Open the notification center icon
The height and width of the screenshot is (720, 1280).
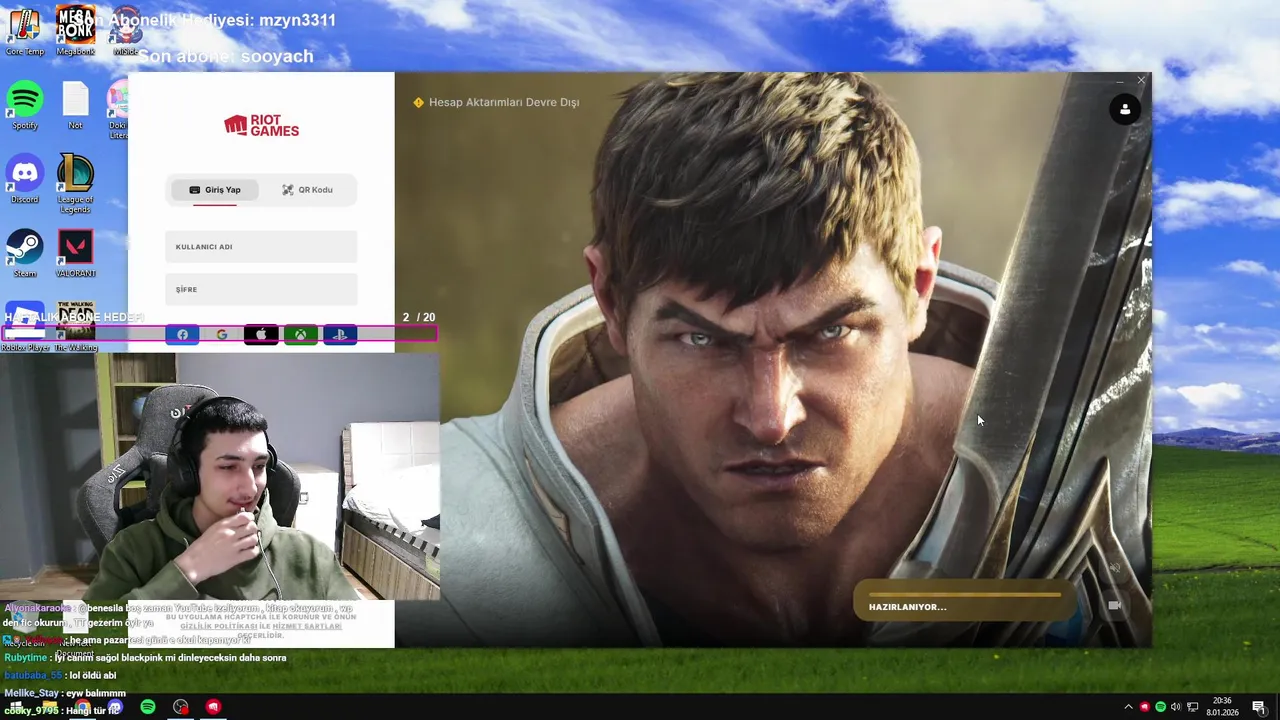tap(1258, 707)
